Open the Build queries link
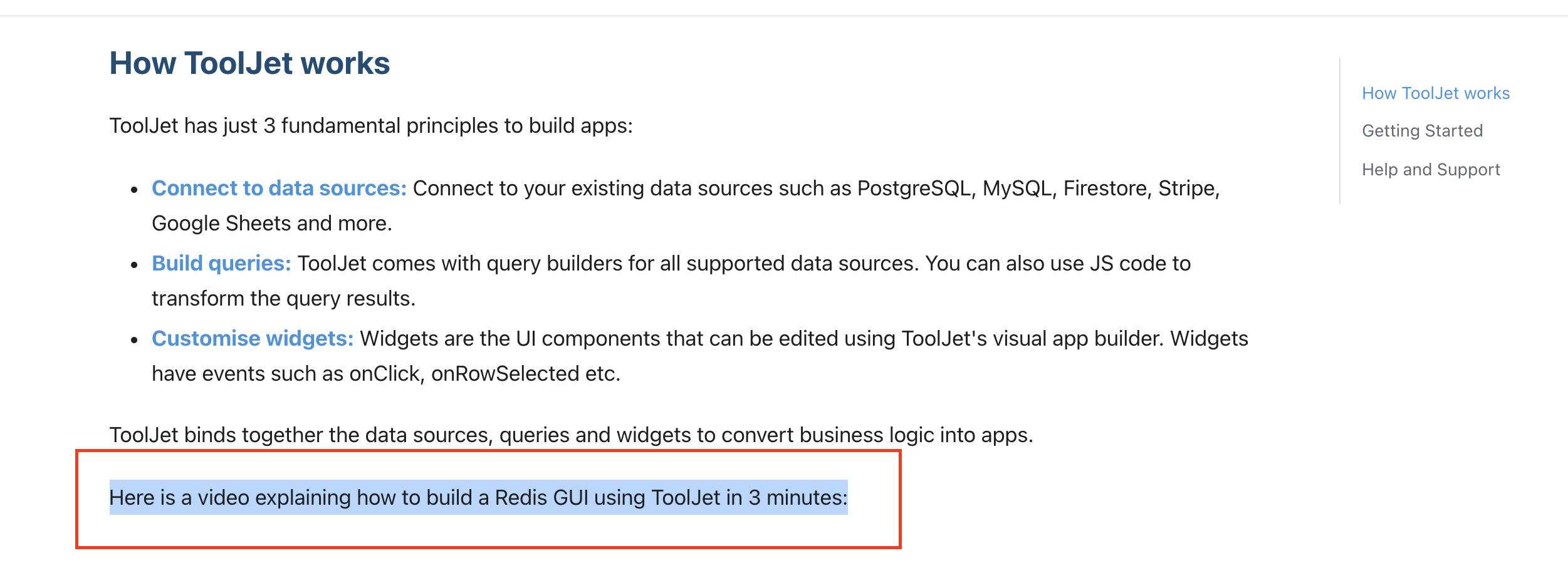The width and height of the screenshot is (1568, 573). tap(221, 263)
